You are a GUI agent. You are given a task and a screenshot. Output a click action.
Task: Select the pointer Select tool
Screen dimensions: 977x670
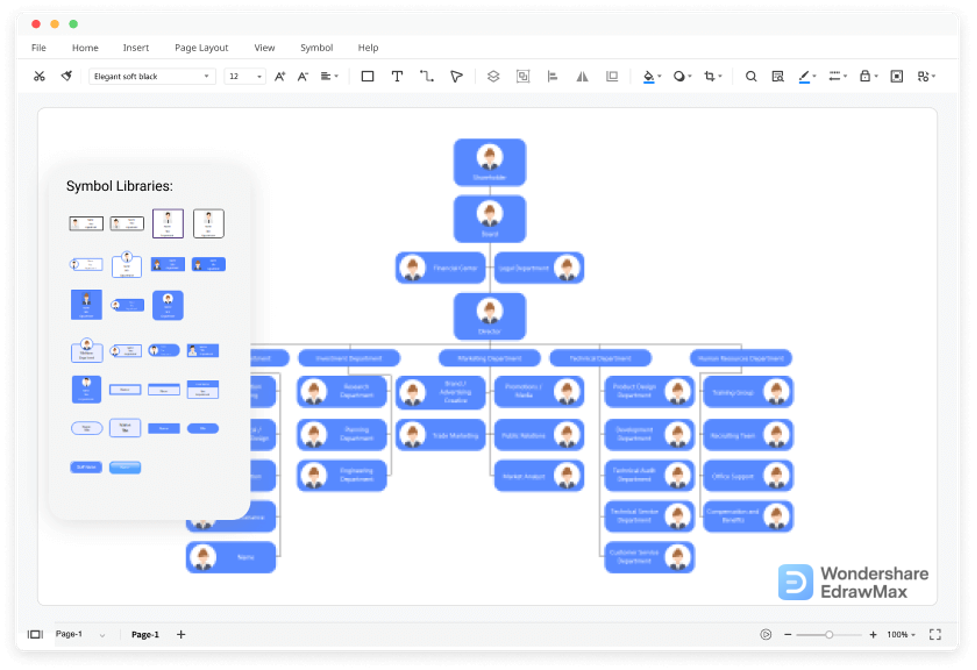456,76
